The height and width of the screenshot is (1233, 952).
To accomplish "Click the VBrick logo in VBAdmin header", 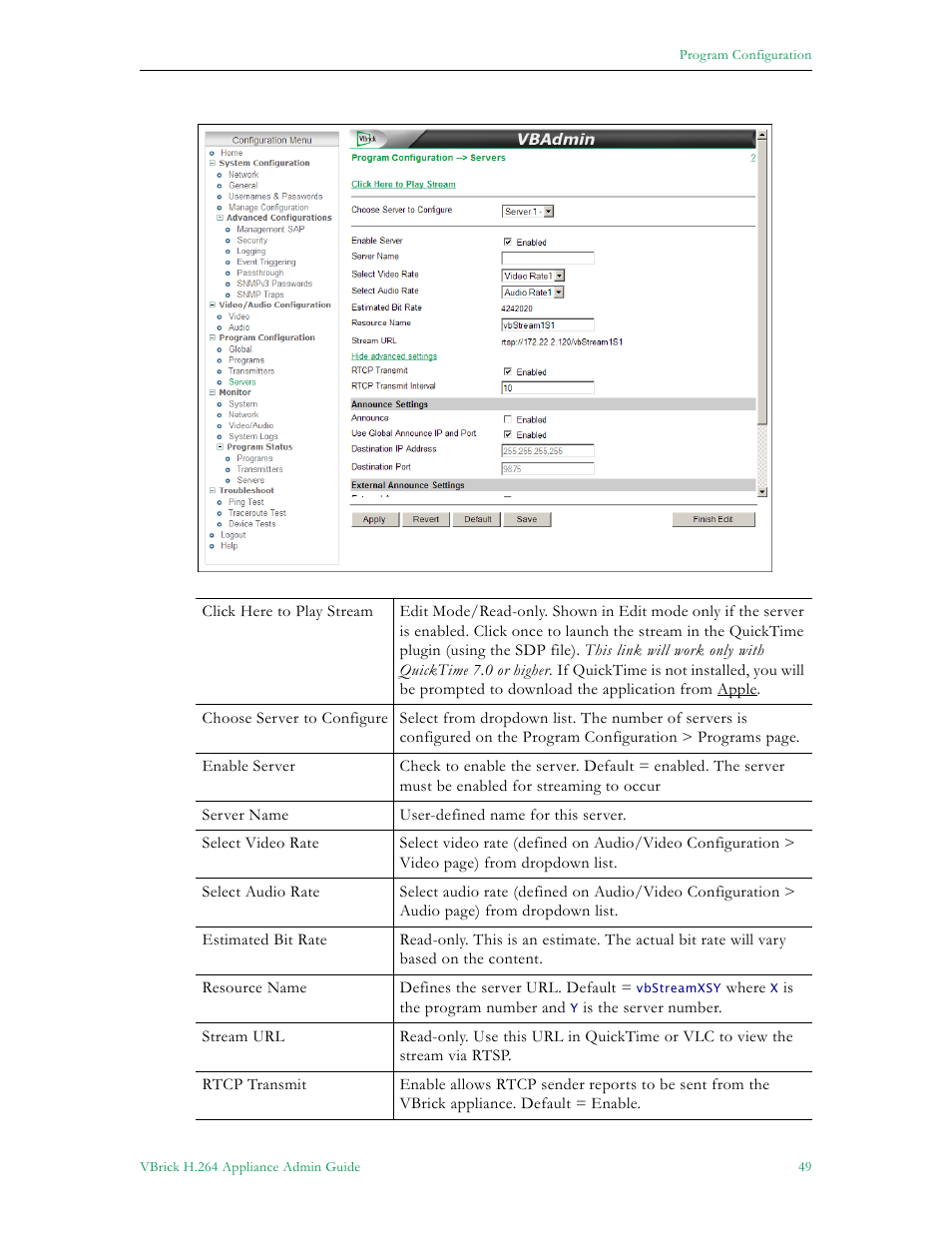I will [x=366, y=139].
